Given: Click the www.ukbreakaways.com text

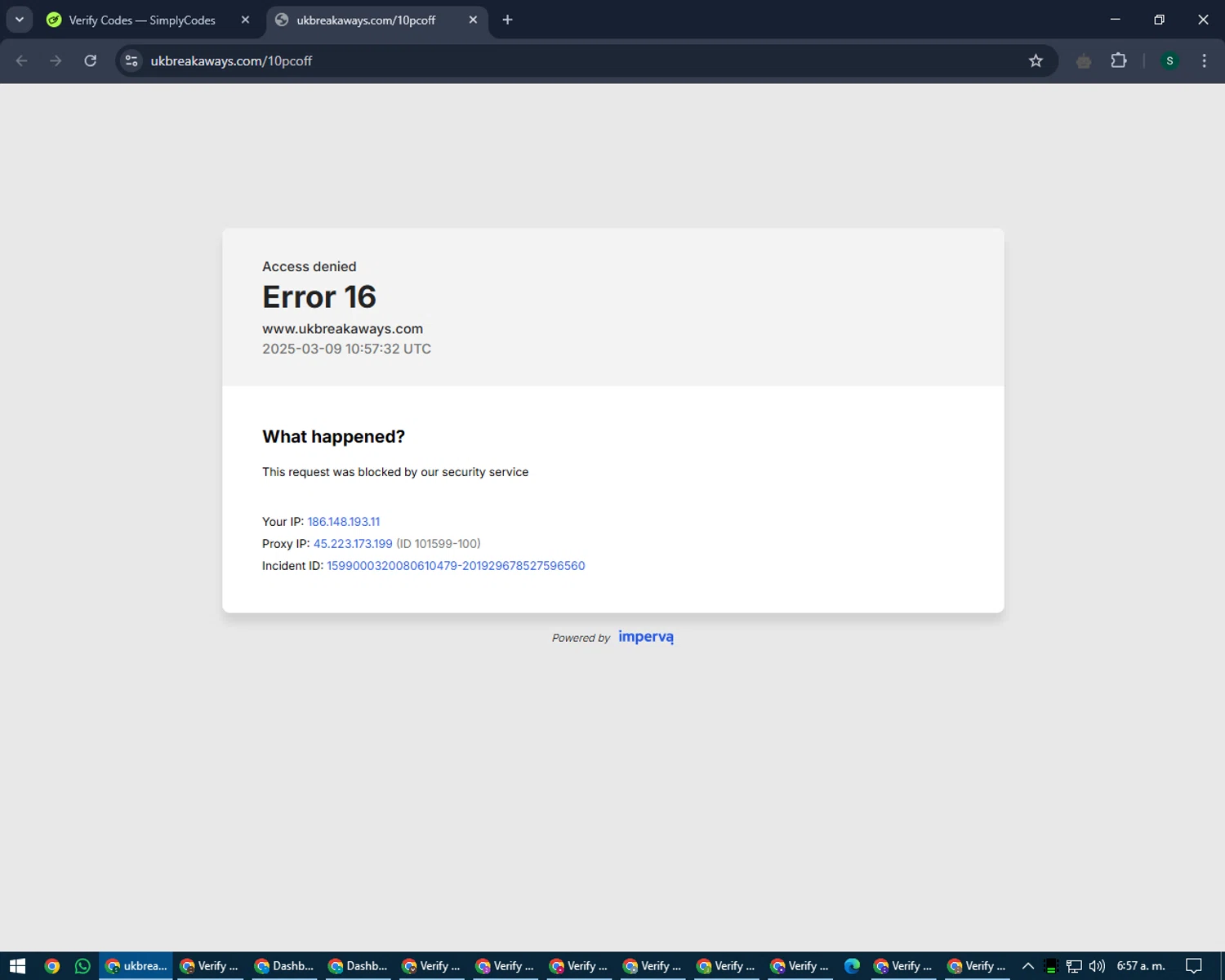Looking at the screenshot, I should [x=342, y=328].
